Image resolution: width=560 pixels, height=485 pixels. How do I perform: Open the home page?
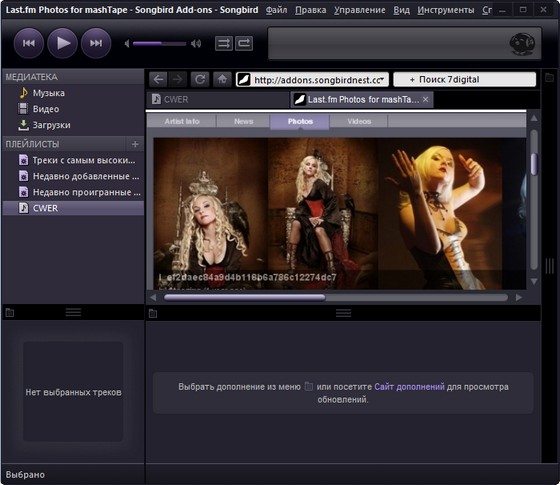click(x=222, y=79)
